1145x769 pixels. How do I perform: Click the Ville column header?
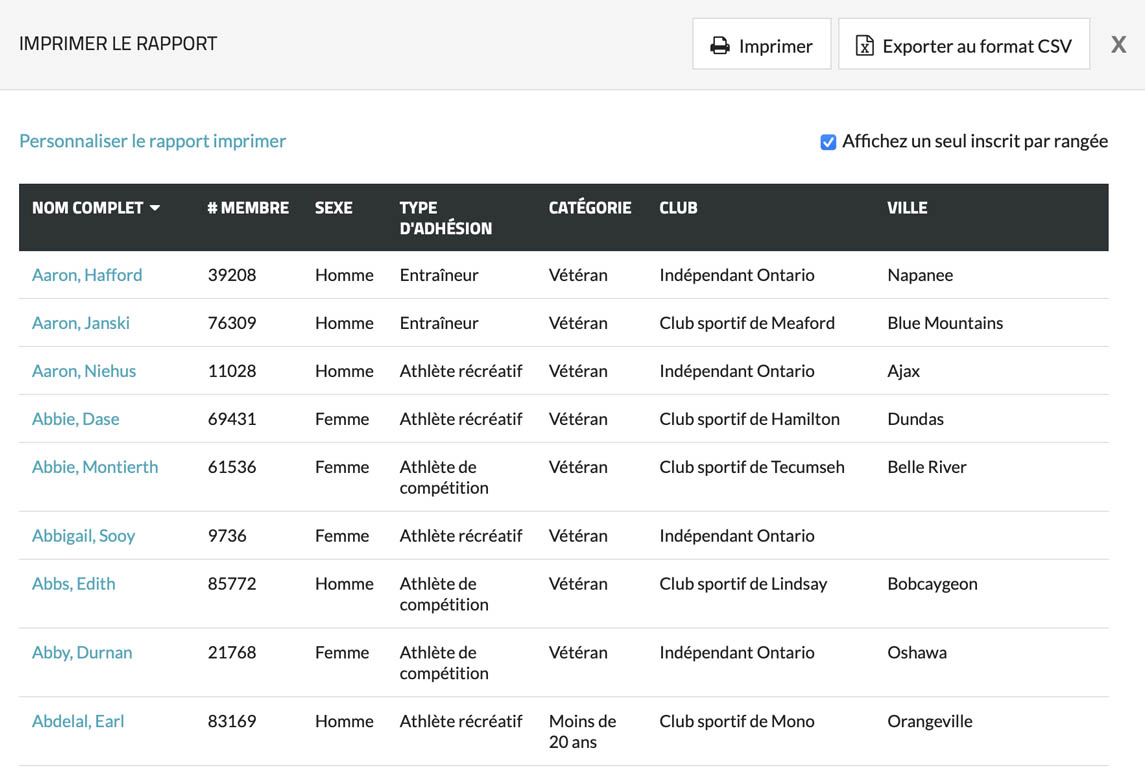coord(907,208)
